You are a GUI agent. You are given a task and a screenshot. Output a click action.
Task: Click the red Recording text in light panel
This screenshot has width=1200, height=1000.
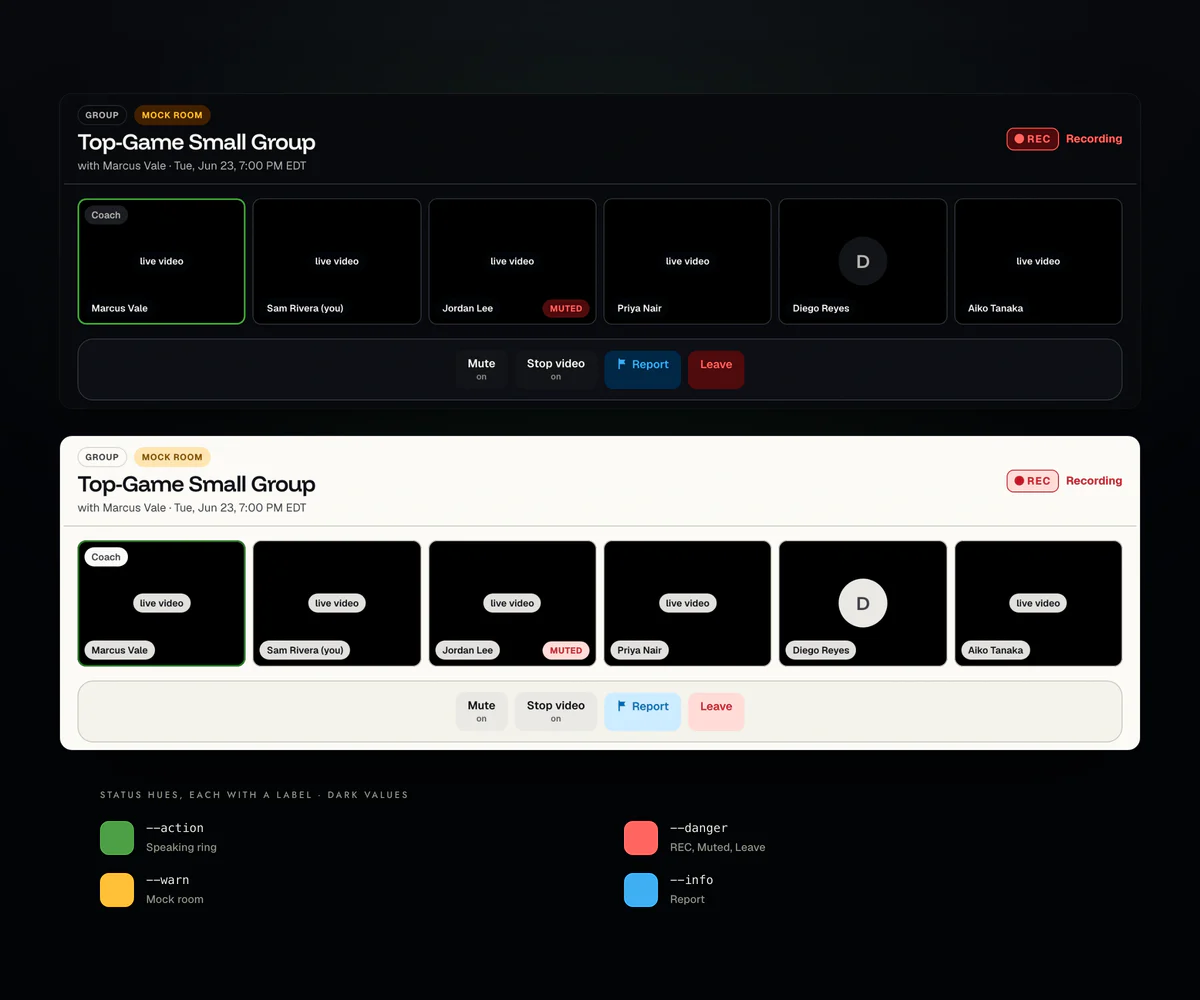pyautogui.click(x=1094, y=481)
